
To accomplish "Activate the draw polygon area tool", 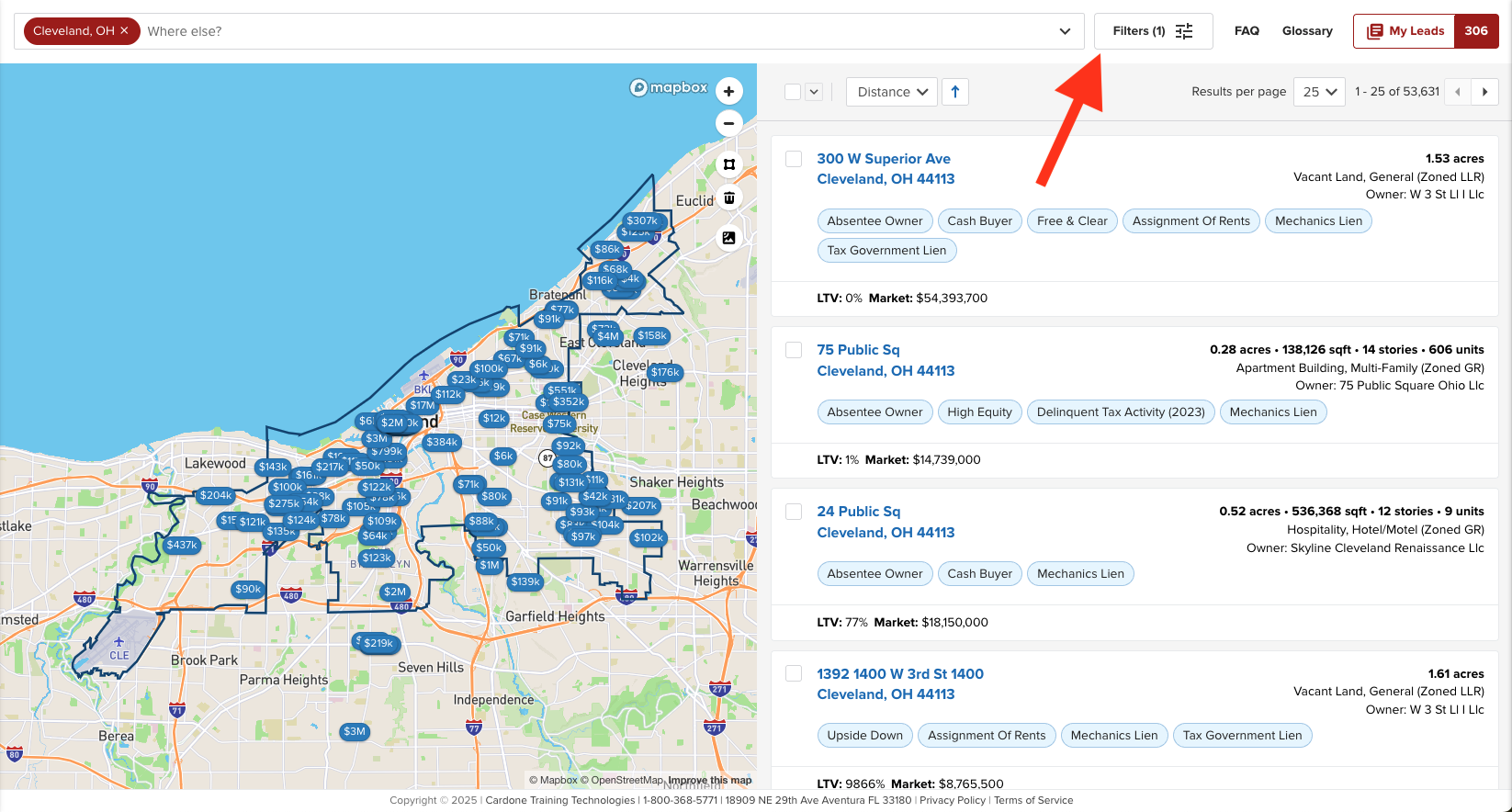I will 728,164.
